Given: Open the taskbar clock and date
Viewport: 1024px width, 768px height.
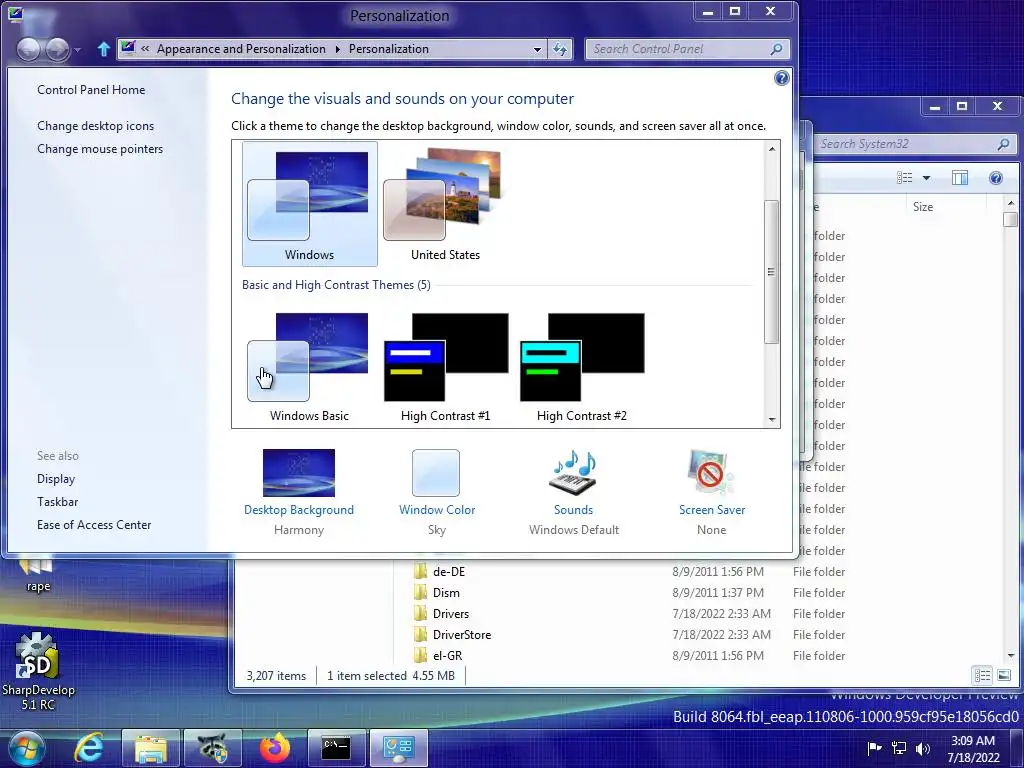Looking at the screenshot, I should [x=973, y=749].
